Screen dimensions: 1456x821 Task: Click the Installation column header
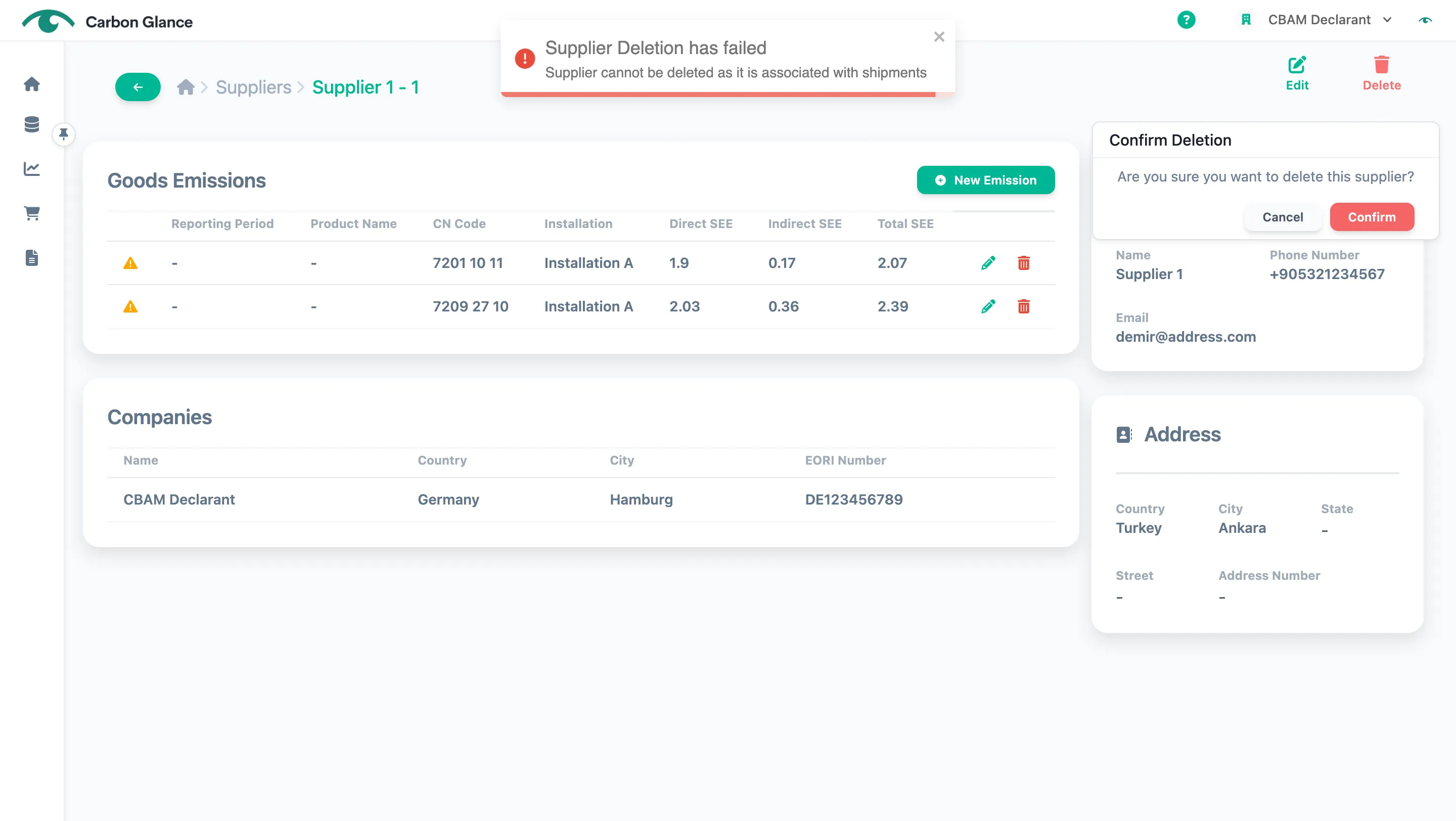coord(578,224)
